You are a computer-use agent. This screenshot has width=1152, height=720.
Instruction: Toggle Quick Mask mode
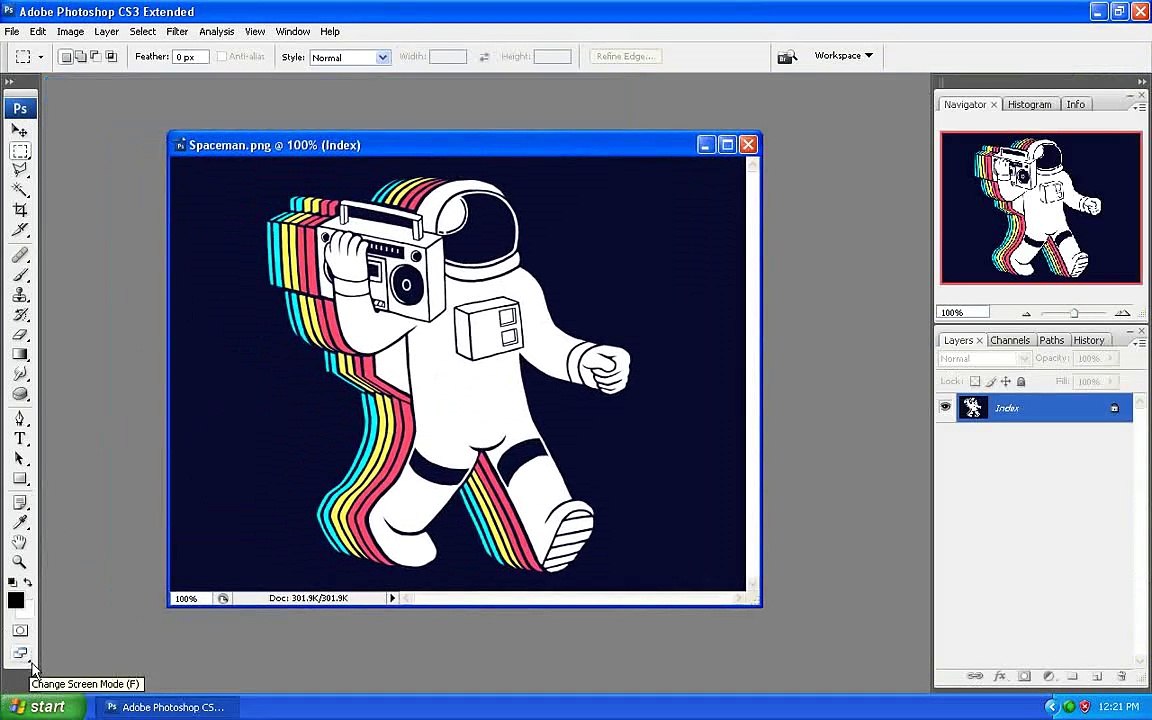coord(20,630)
